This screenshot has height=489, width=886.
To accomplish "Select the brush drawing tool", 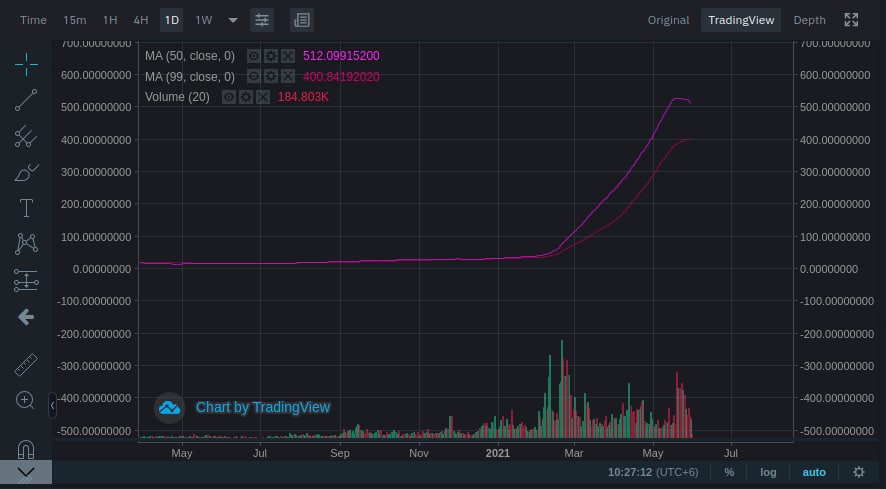I will coord(26,172).
